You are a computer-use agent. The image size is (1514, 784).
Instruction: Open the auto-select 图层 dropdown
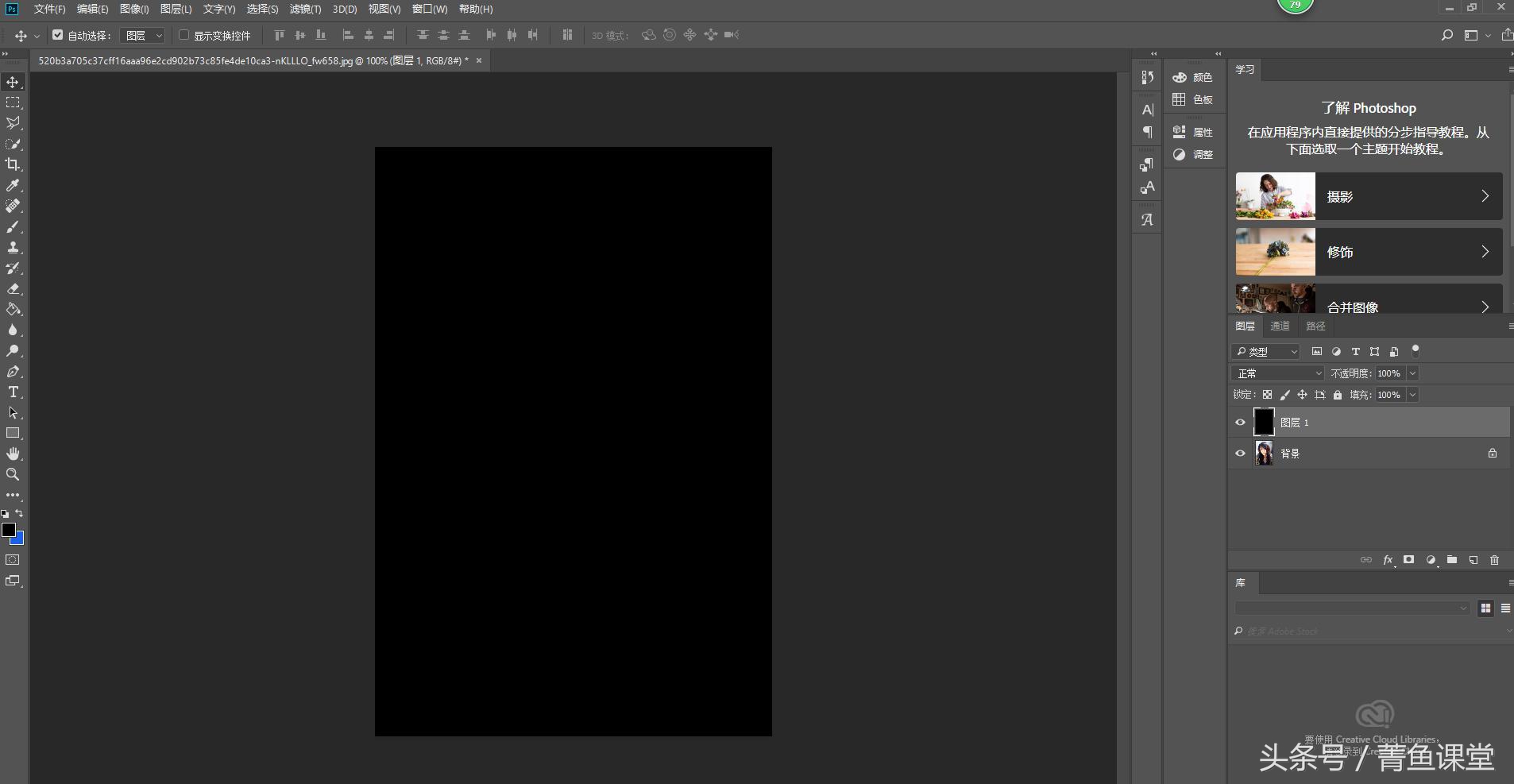143,35
